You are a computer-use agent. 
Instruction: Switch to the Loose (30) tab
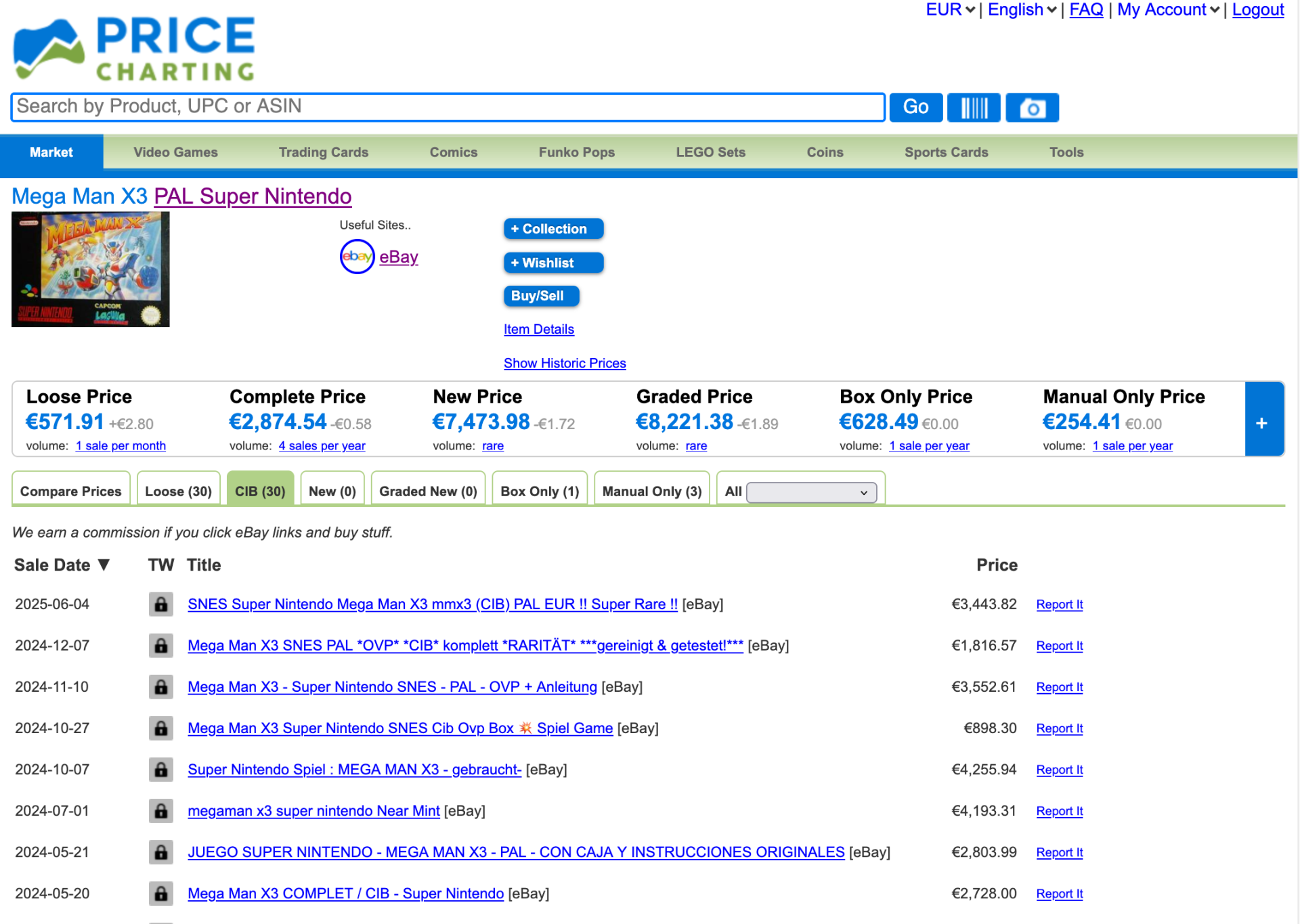point(178,491)
